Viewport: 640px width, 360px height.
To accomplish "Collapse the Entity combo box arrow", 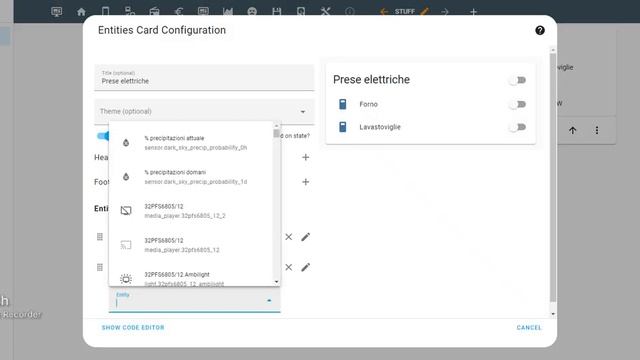I will [269, 300].
